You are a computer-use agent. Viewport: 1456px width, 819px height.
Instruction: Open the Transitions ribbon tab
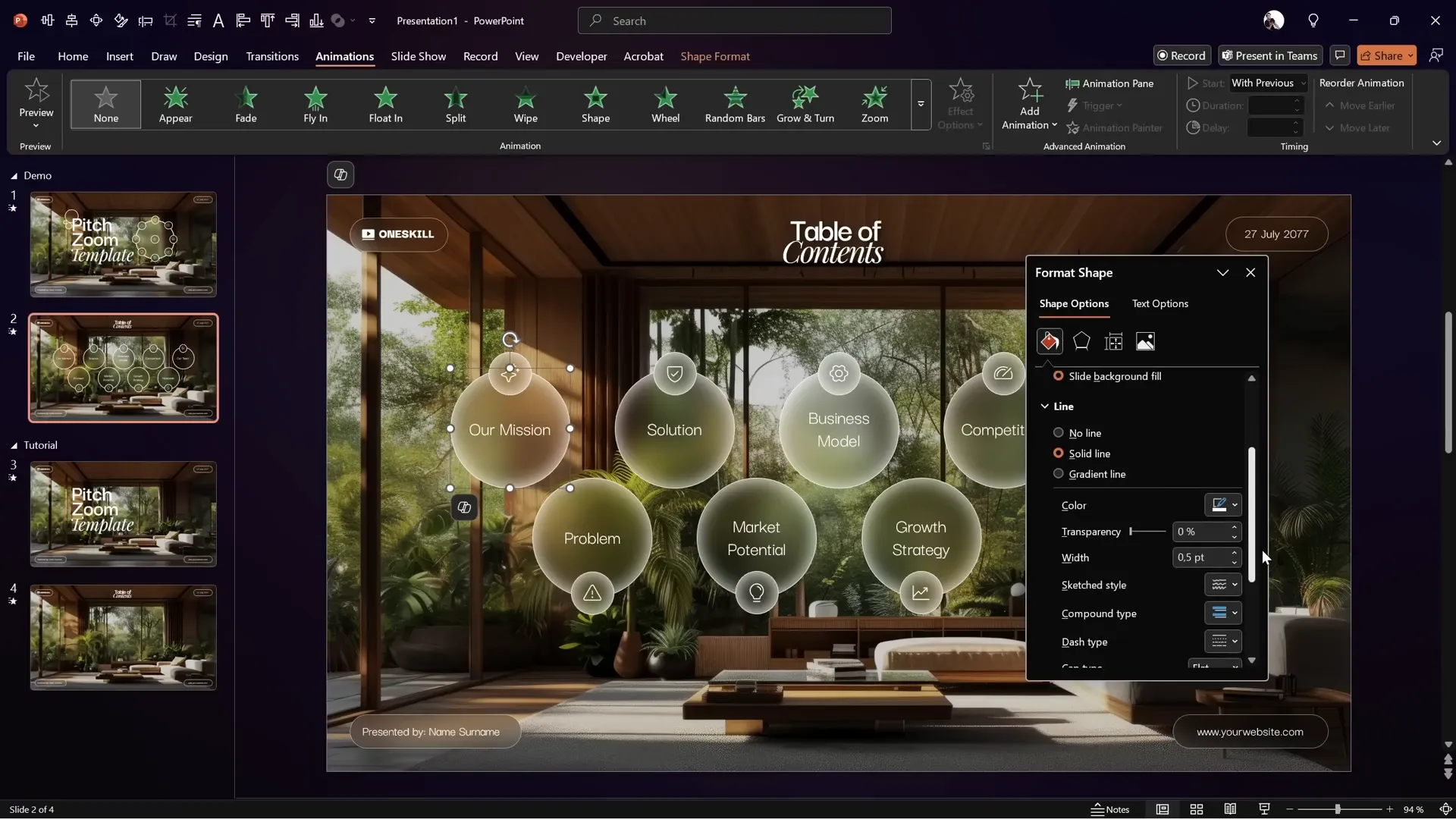click(x=271, y=56)
